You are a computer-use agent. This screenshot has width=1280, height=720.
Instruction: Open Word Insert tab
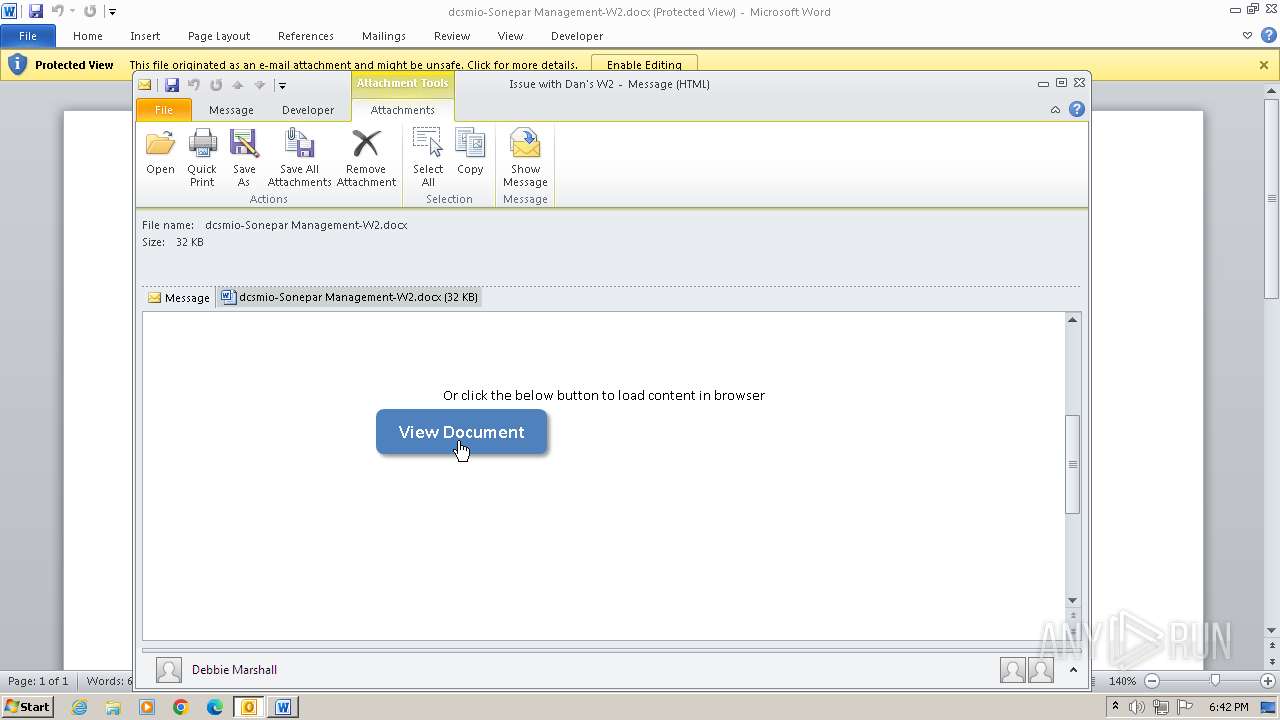click(145, 36)
